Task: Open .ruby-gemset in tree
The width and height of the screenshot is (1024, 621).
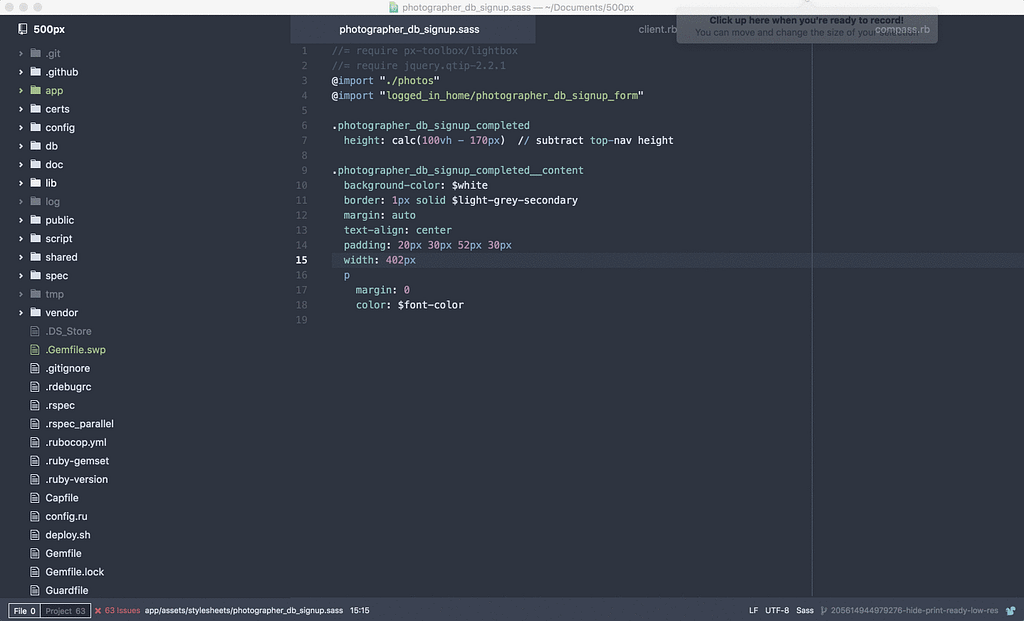Action: (x=77, y=460)
